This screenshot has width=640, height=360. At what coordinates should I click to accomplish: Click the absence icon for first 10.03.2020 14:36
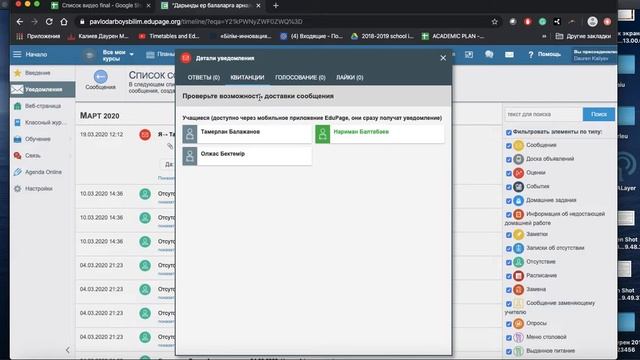(x=145, y=194)
